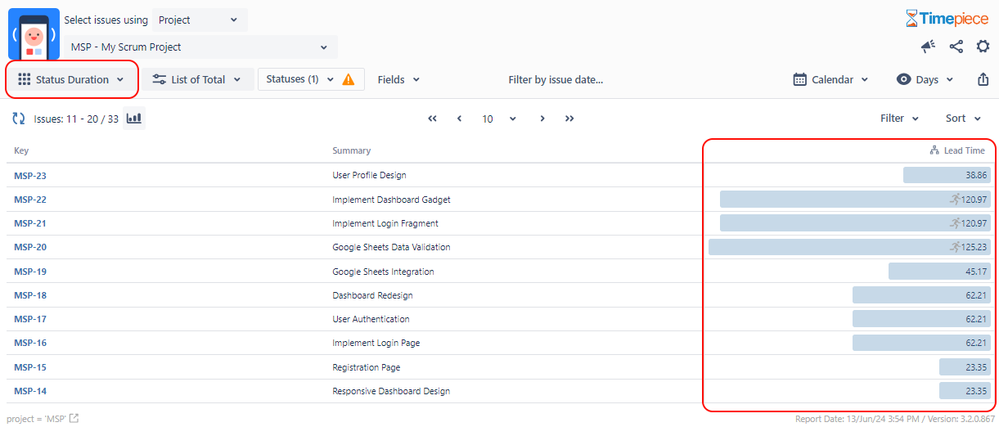
Task: Click the MSP project avatar
Action: click(34, 34)
